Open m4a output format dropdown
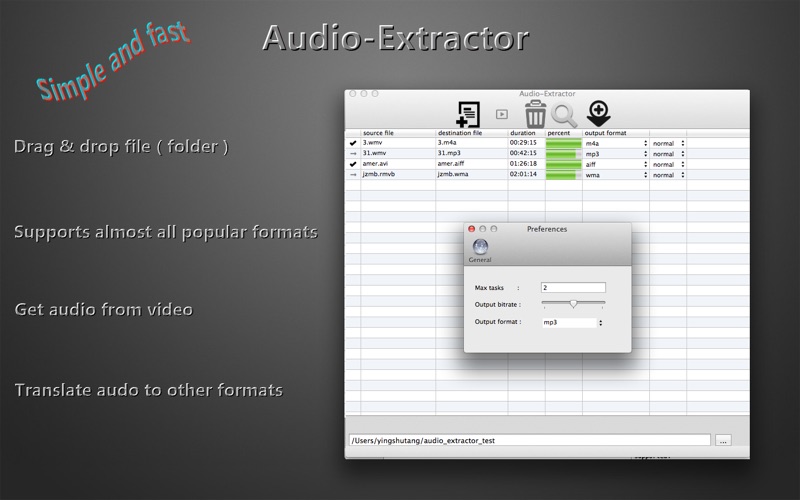800x500 pixels. coord(616,143)
